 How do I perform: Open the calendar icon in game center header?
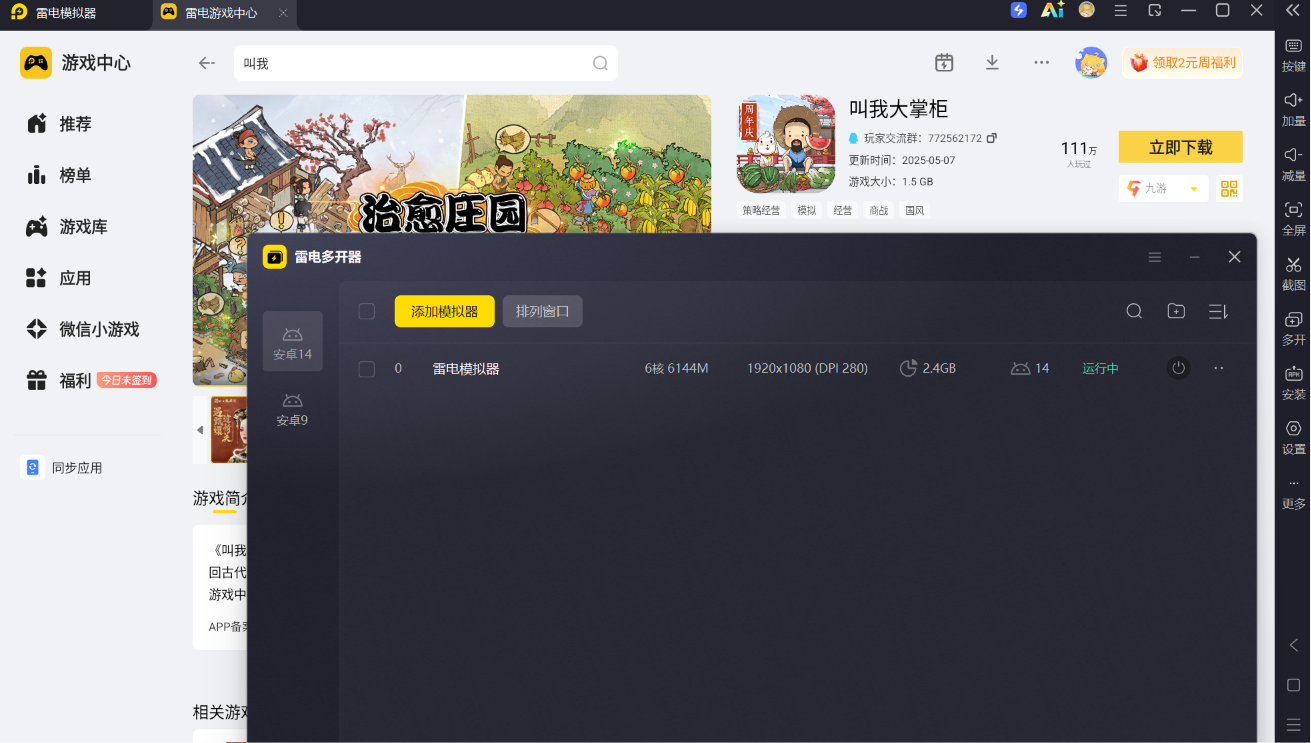tap(944, 62)
